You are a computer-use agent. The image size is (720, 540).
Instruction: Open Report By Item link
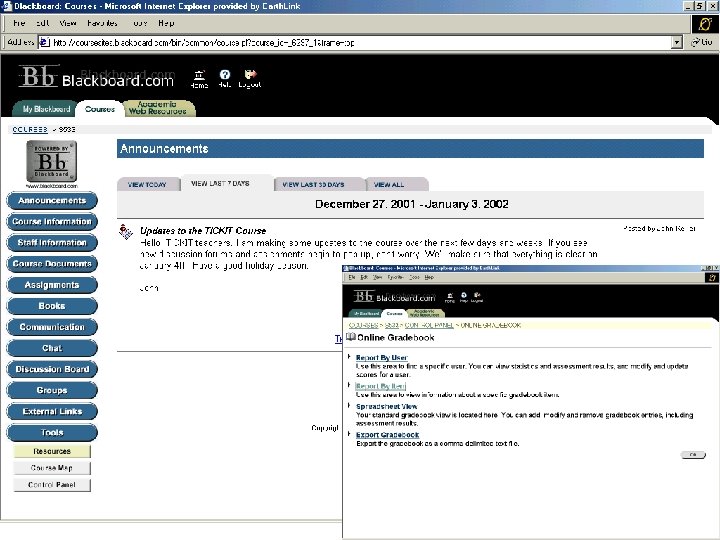click(380, 386)
